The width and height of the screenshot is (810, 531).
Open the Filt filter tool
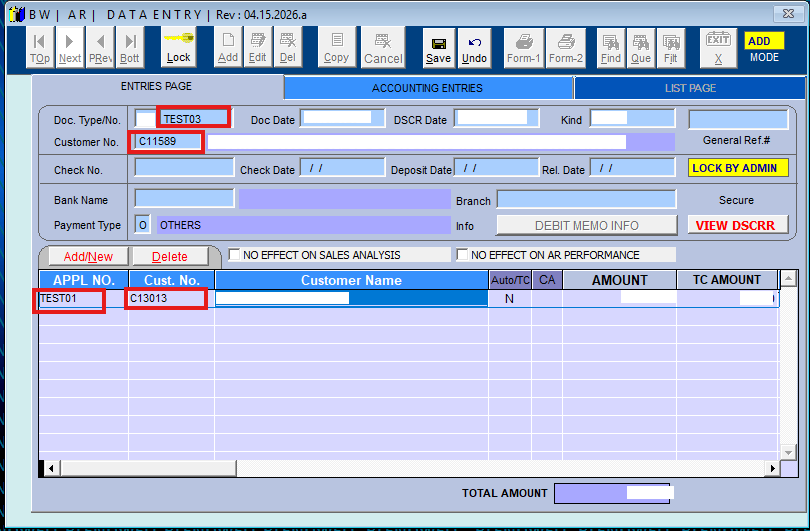pyautogui.click(x=671, y=49)
